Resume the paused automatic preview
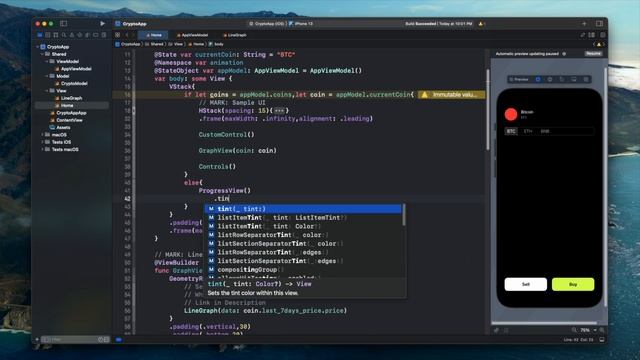640x360 pixels. click(593, 53)
